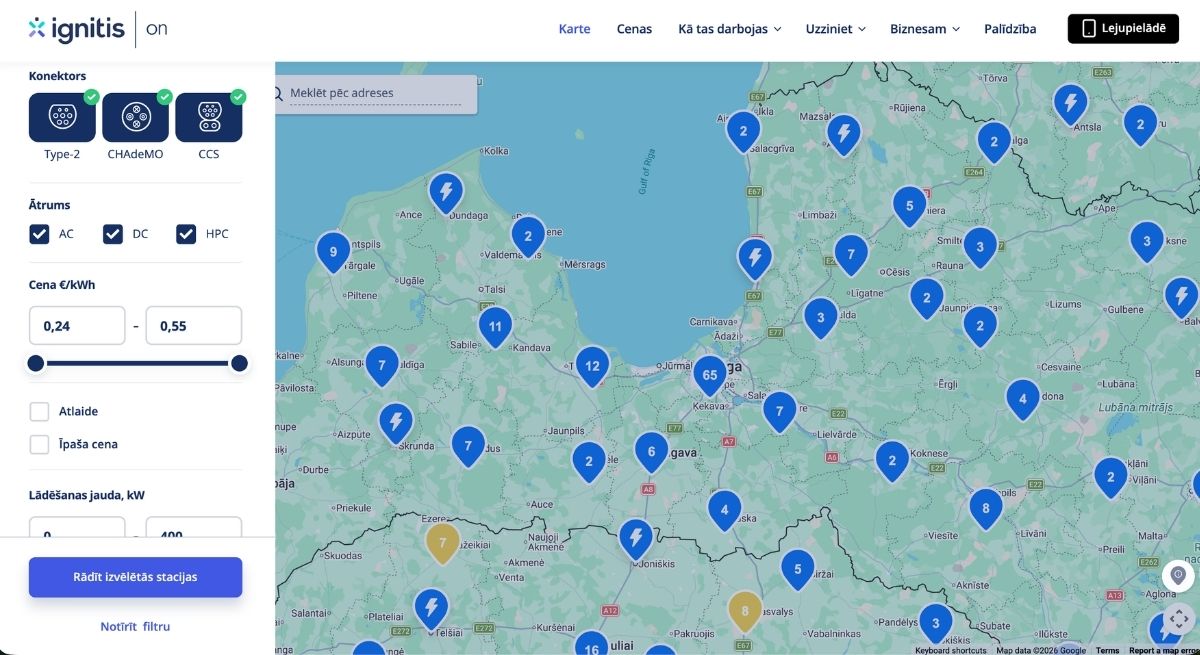Image resolution: width=1200 pixels, height=655 pixels.
Task: Open the cluster marker showing 11 stations
Action: [x=495, y=329]
